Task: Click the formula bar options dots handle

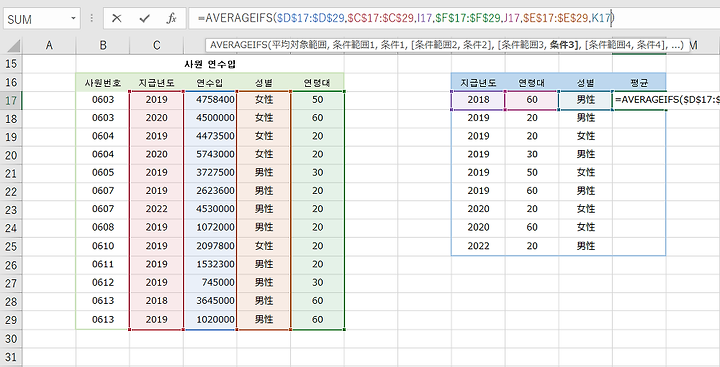Action: point(92,18)
